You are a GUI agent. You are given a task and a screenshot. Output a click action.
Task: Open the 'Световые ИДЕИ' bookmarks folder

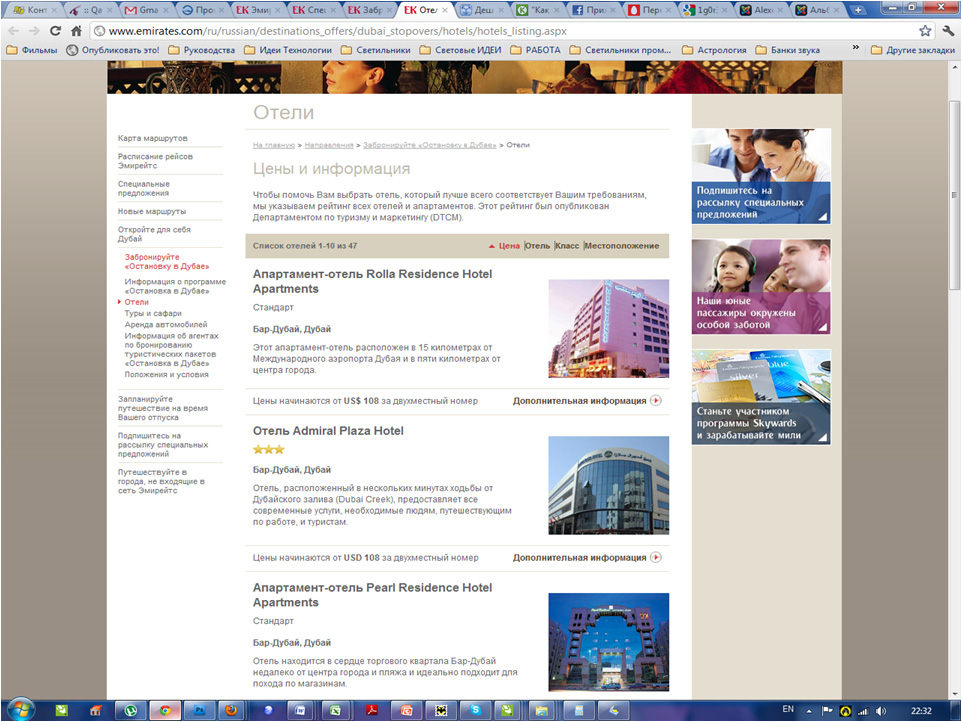click(461, 50)
